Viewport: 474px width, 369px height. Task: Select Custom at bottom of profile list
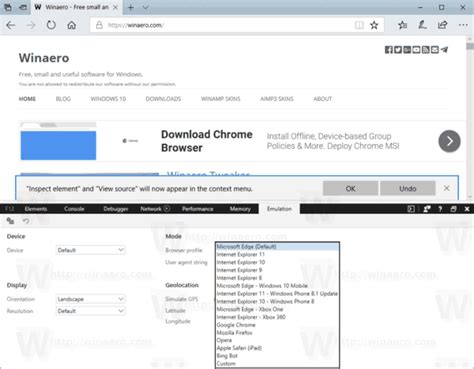pos(277,364)
